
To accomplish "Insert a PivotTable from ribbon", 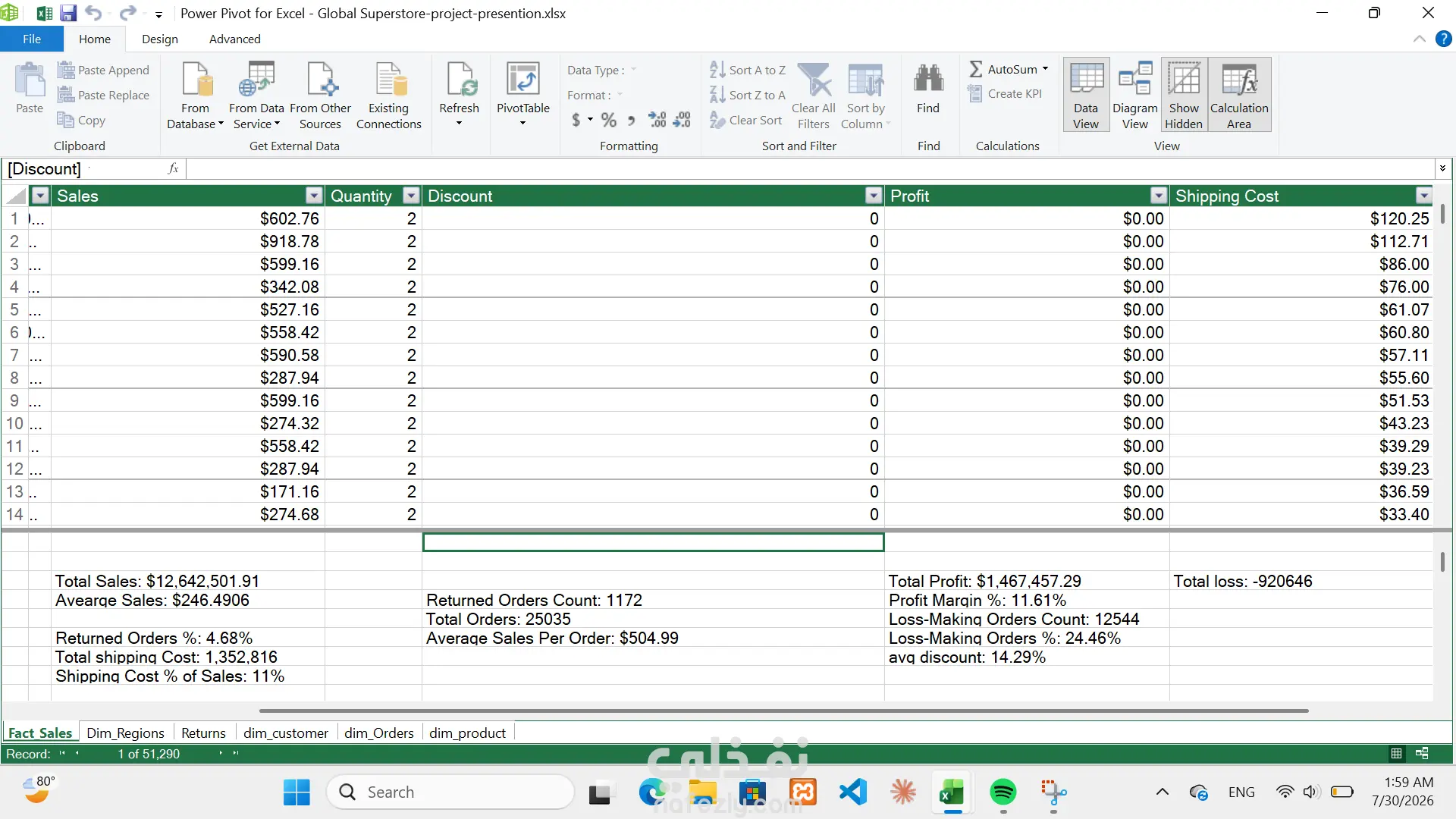I will pyautogui.click(x=522, y=94).
